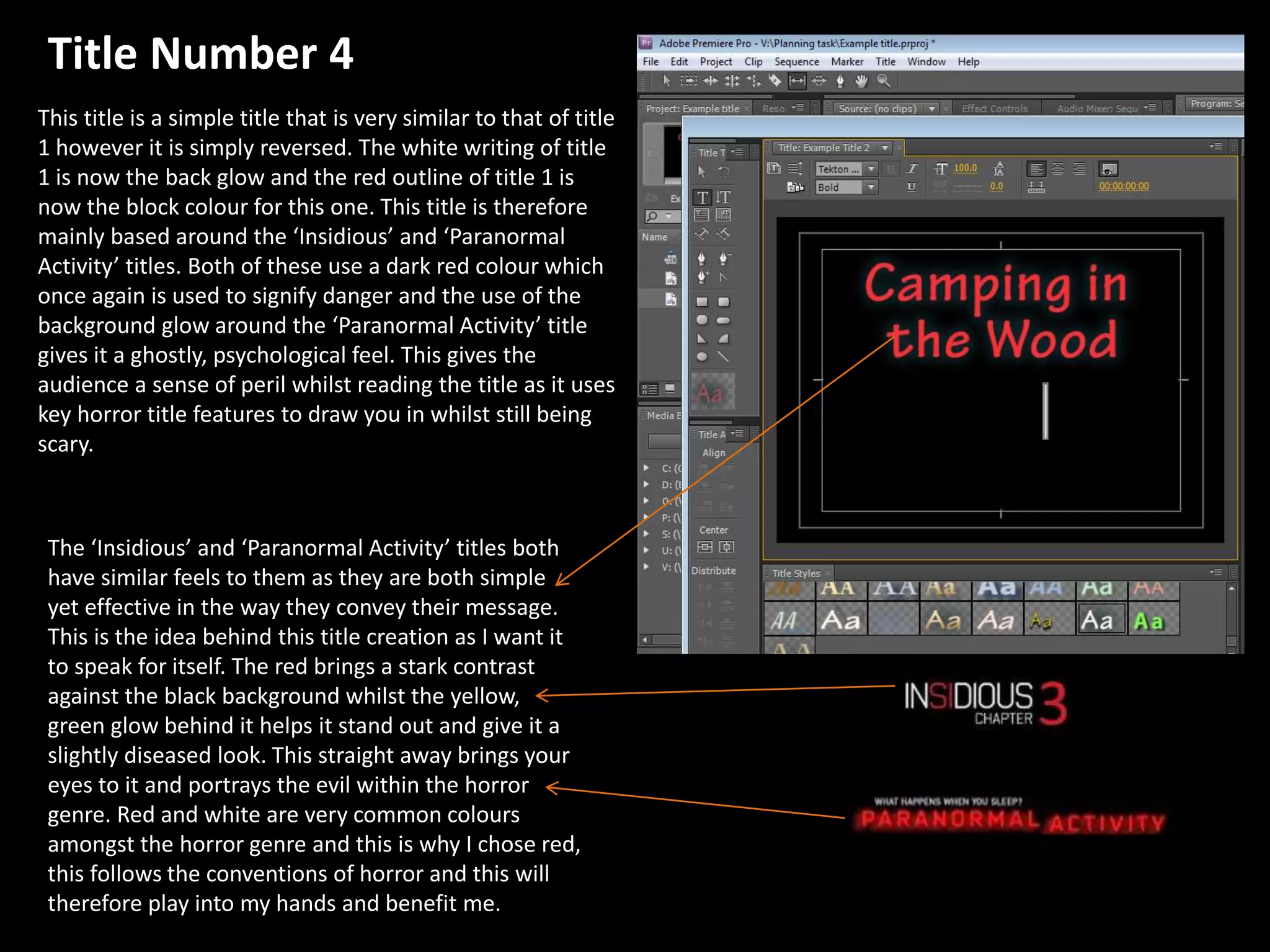The width and height of the screenshot is (1270, 952).
Task: Open the Sequence menu
Action: tap(796, 61)
